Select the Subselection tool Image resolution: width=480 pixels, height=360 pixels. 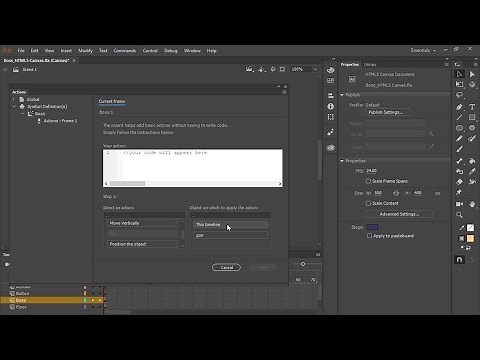472,74
